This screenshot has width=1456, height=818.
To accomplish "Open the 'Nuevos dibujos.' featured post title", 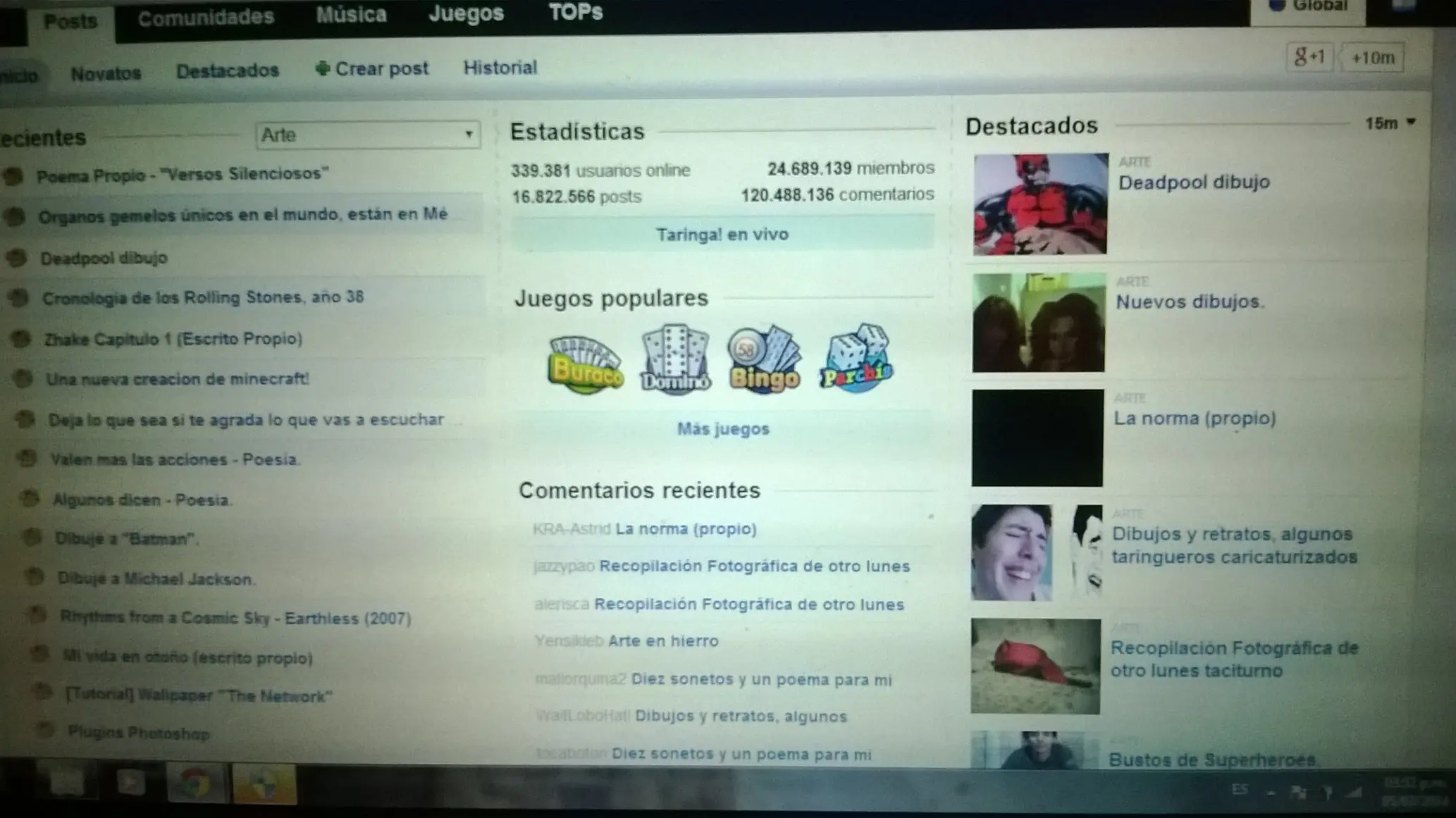I will [x=1190, y=302].
